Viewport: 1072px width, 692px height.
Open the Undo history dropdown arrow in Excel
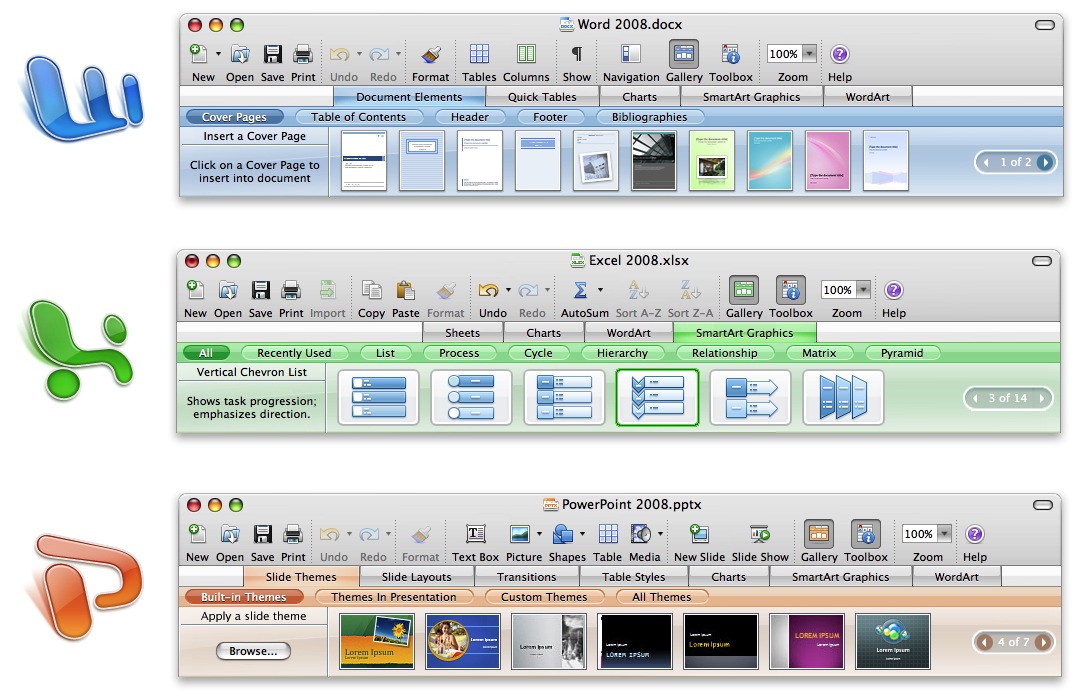508,290
